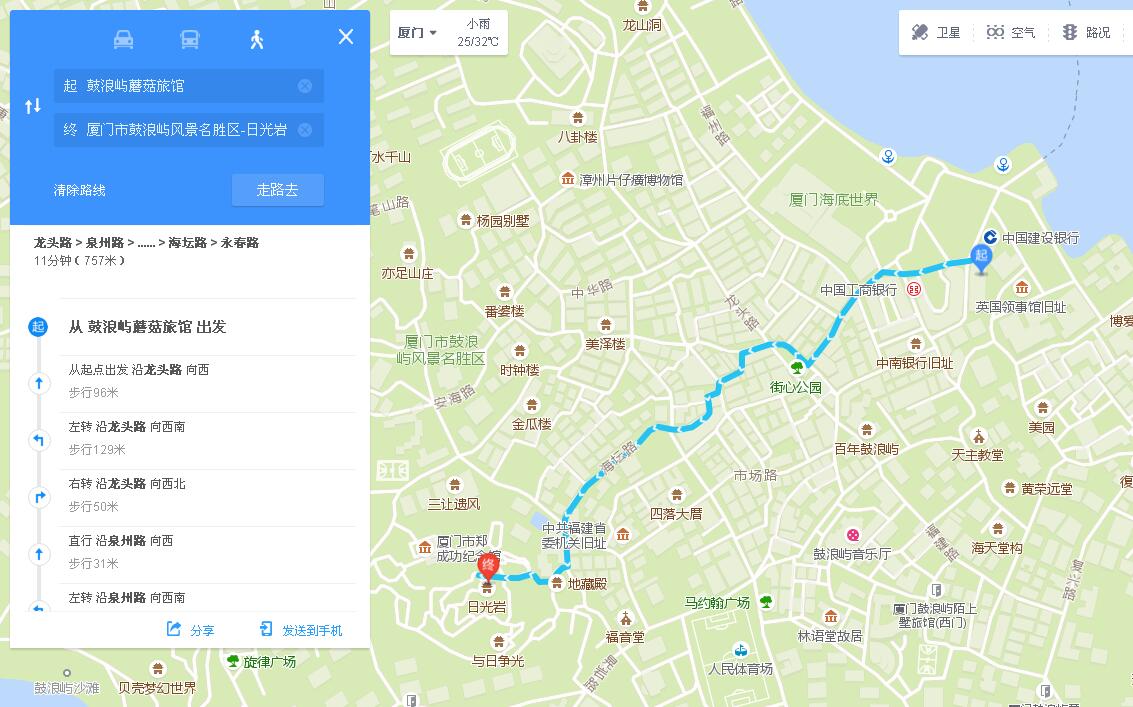Viewport: 1133px width, 707px height.
Task: Click 发送到手机 link
Action: point(301,630)
